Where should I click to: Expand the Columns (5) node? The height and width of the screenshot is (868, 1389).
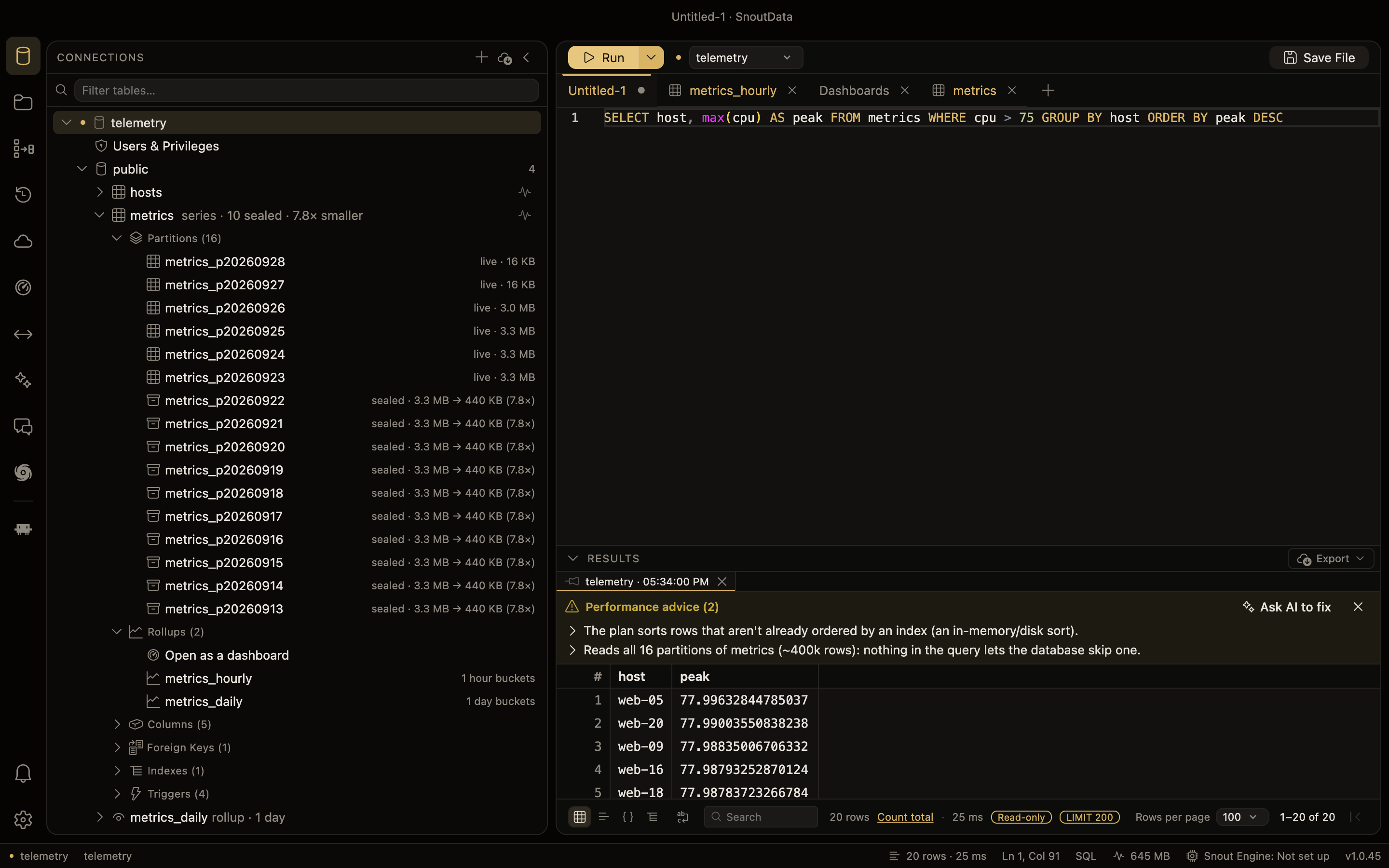coord(117,724)
